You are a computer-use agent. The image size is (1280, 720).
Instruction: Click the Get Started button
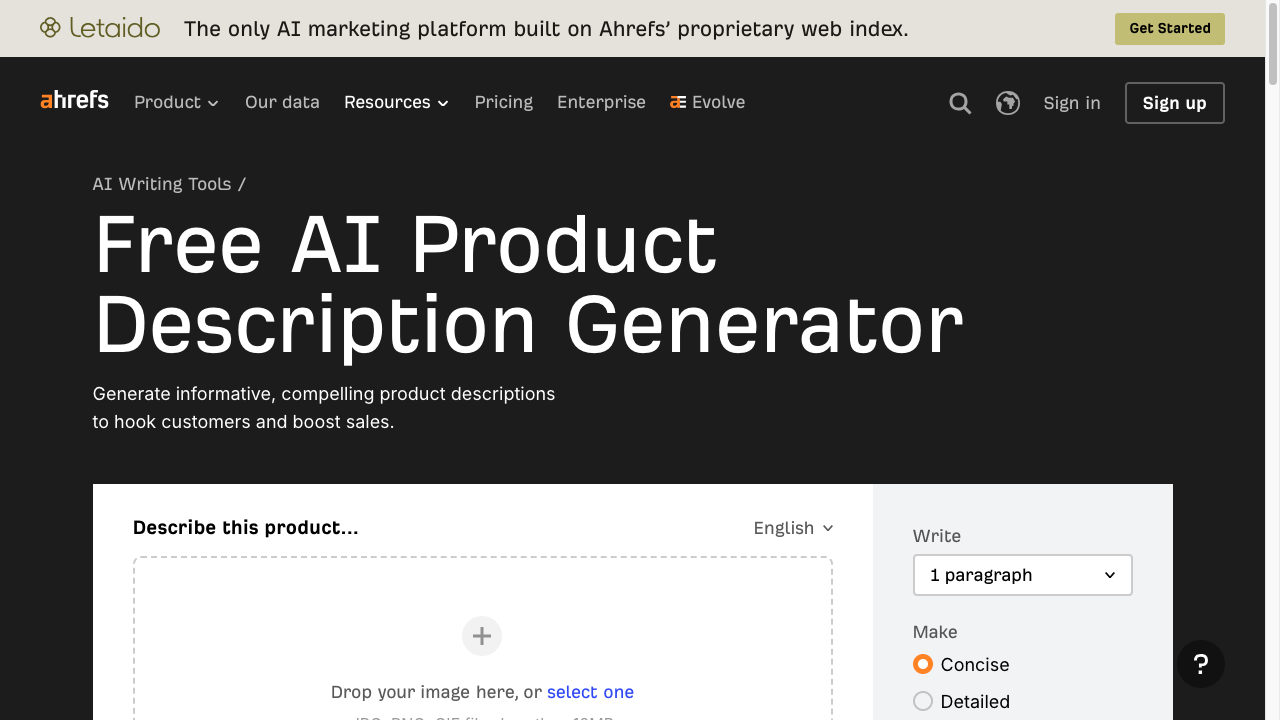tap(1170, 28)
